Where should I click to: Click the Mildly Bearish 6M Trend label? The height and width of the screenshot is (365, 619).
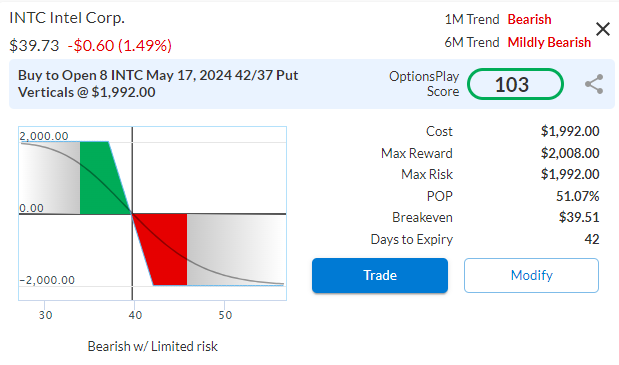click(549, 42)
